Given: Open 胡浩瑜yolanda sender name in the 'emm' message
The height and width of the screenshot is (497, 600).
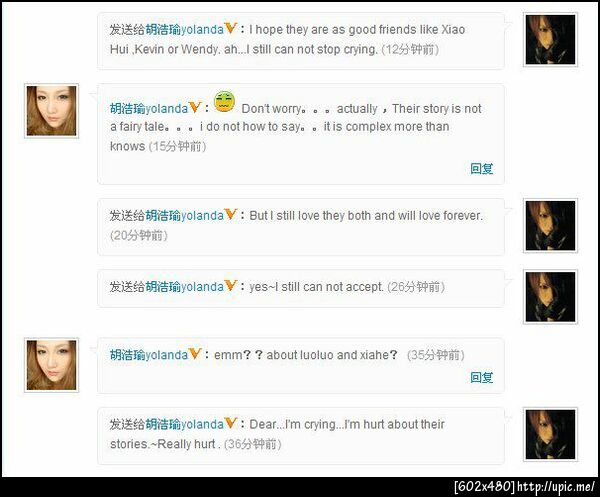Looking at the screenshot, I should tap(149, 355).
